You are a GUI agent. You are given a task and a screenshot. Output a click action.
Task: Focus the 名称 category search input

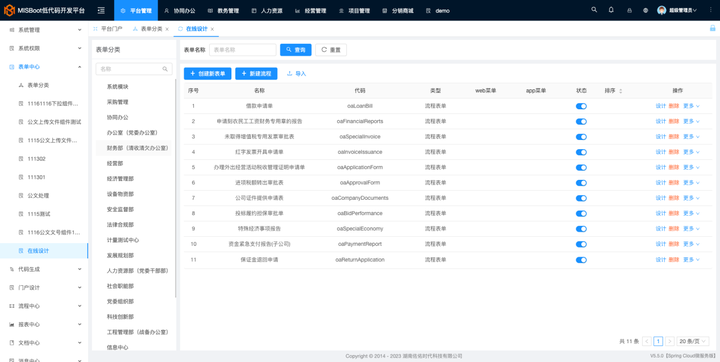(x=134, y=69)
